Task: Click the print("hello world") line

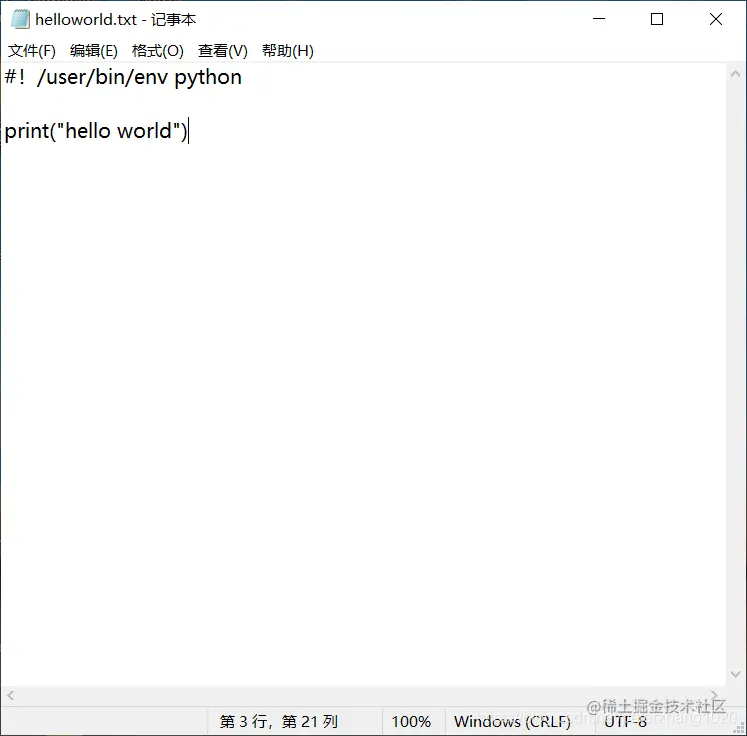Action: click(96, 131)
